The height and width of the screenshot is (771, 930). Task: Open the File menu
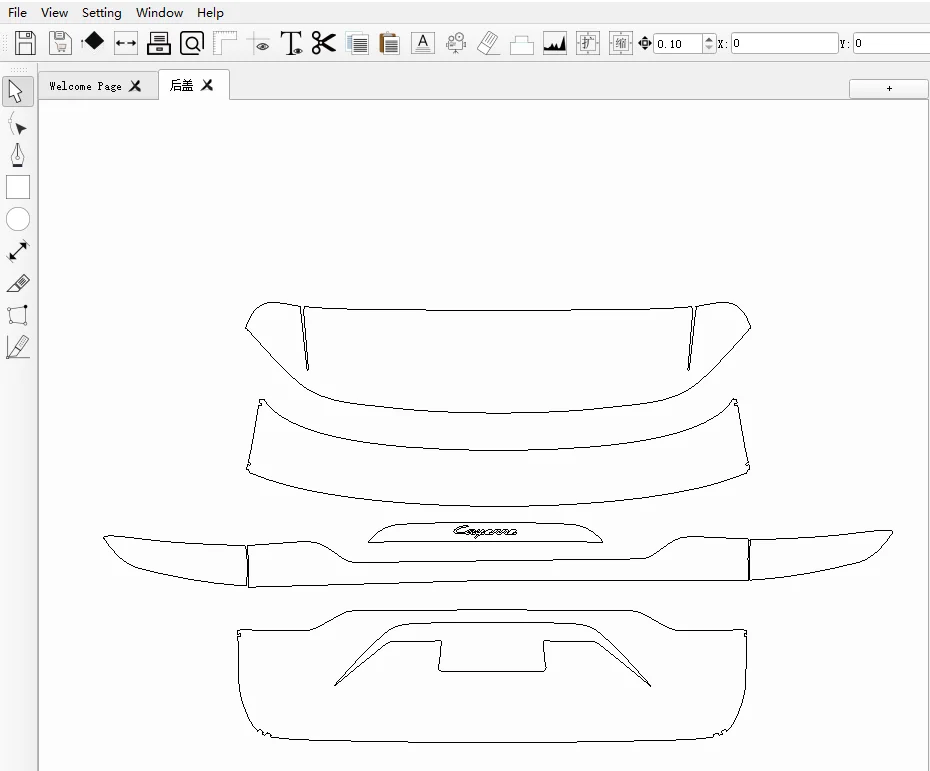[17, 13]
